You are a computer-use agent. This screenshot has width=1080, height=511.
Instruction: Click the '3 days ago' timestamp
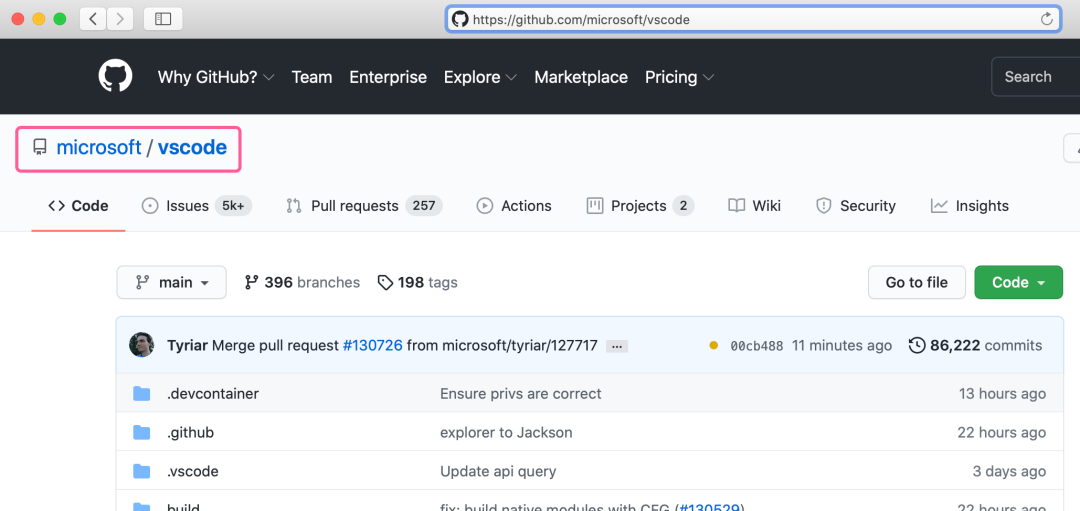[x=1009, y=472]
